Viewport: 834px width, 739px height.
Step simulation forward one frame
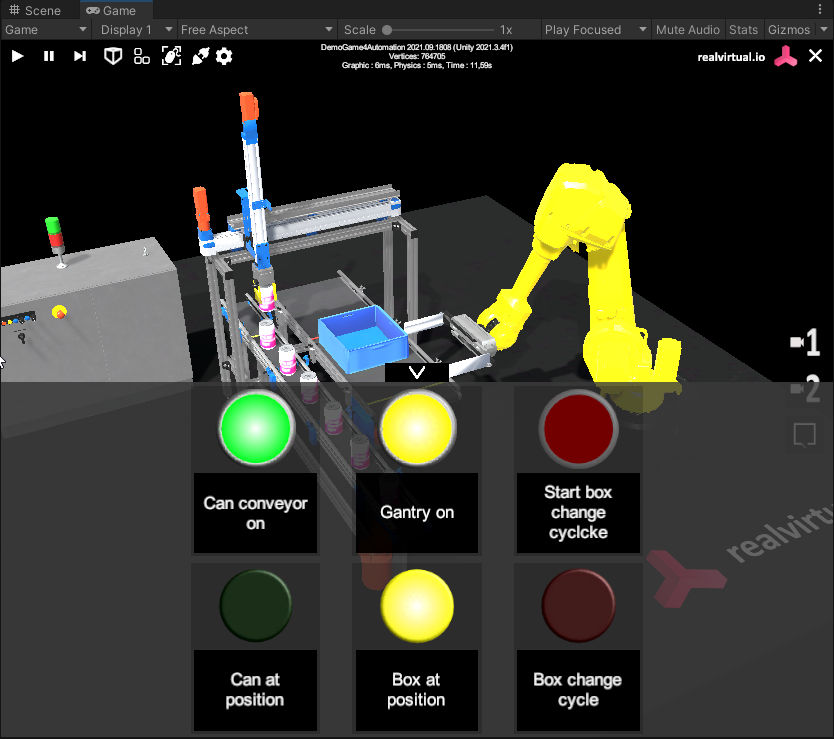(x=80, y=56)
